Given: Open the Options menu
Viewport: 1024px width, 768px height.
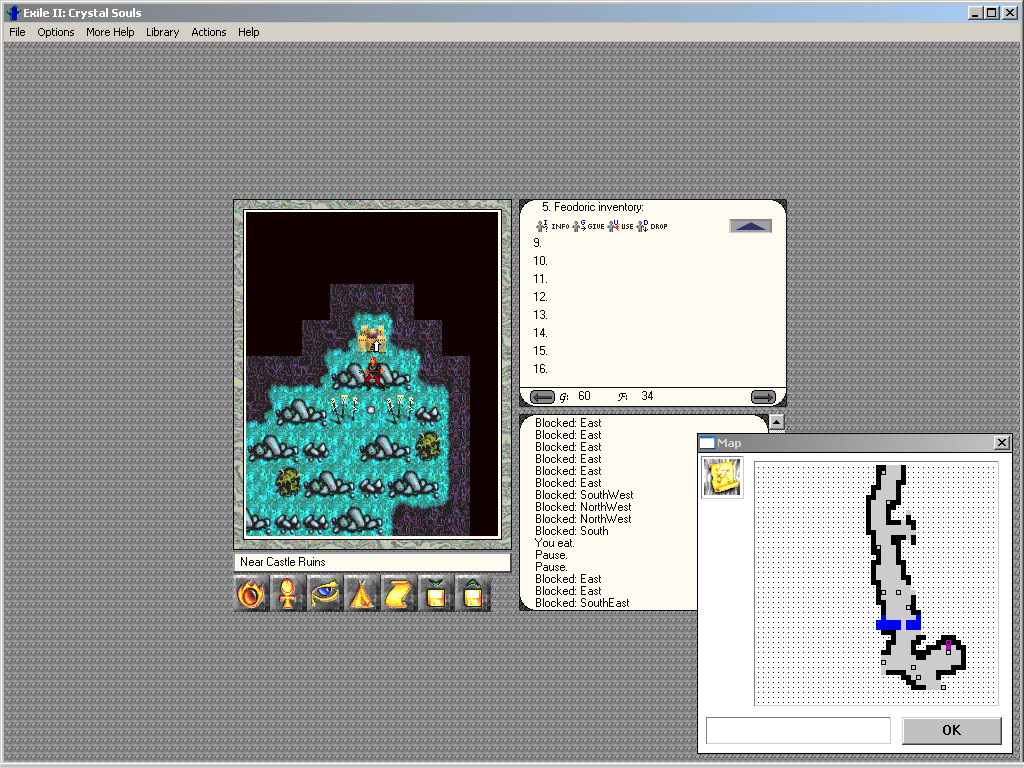Looking at the screenshot, I should pyautogui.click(x=56, y=32).
